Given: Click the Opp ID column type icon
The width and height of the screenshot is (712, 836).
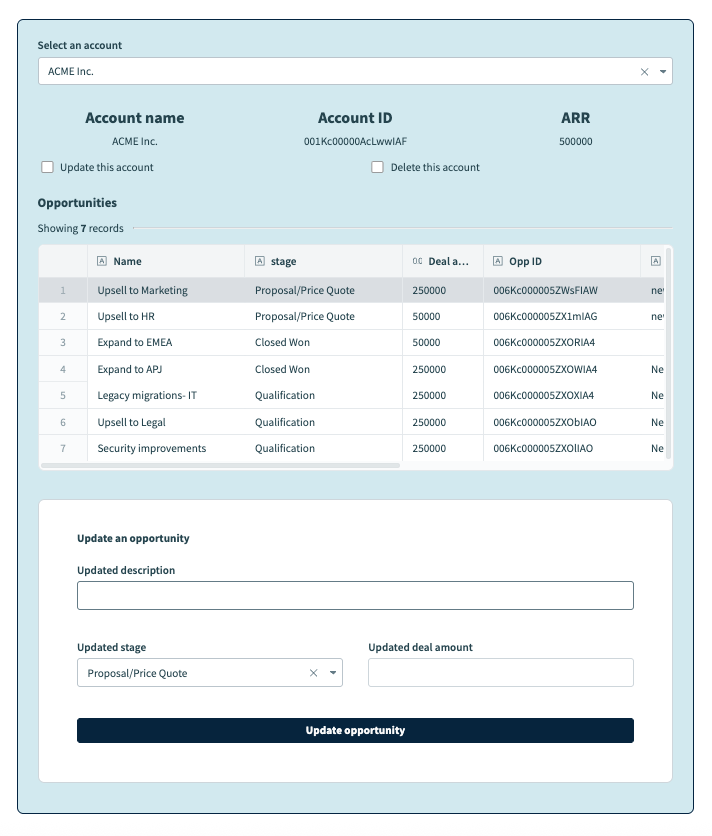Looking at the screenshot, I should pyautogui.click(x=498, y=261).
